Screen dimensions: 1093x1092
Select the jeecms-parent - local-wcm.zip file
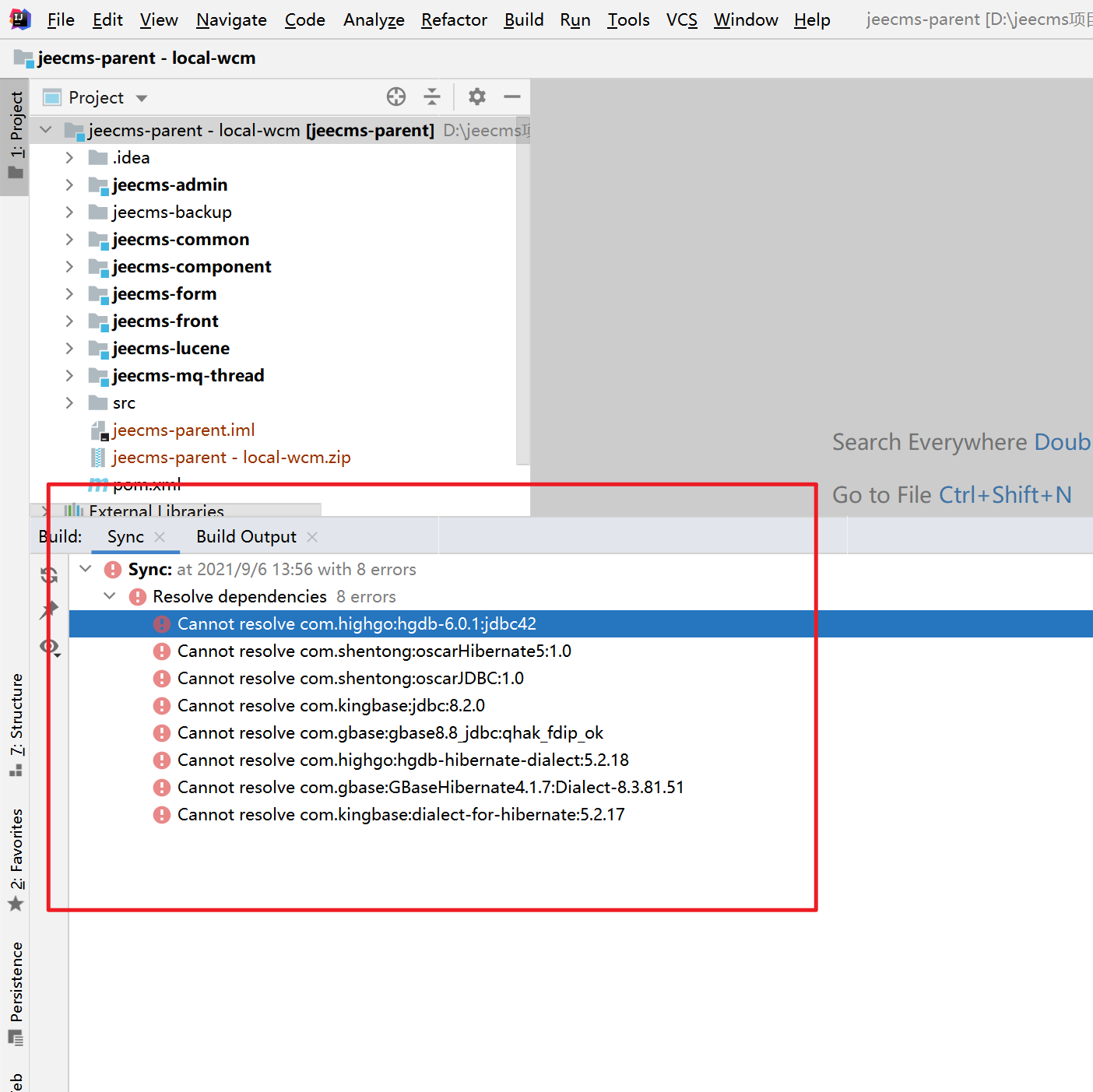tap(231, 458)
